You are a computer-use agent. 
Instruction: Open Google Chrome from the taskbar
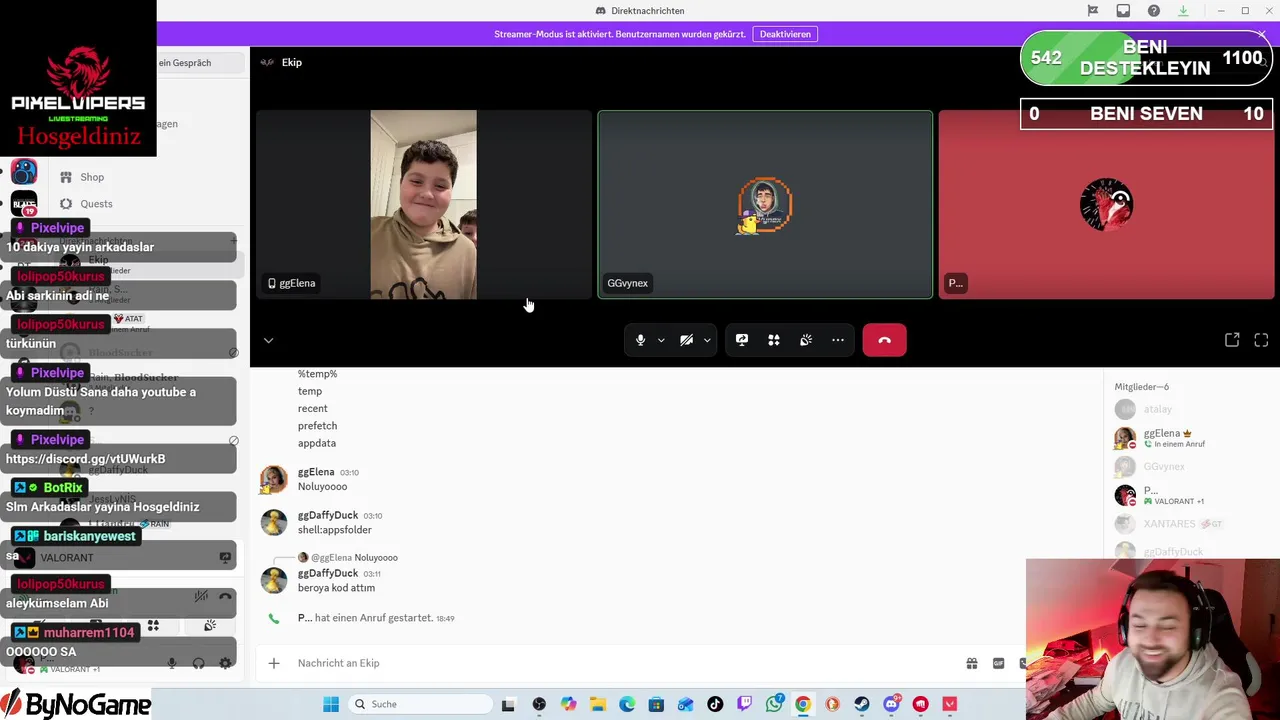tap(803, 704)
